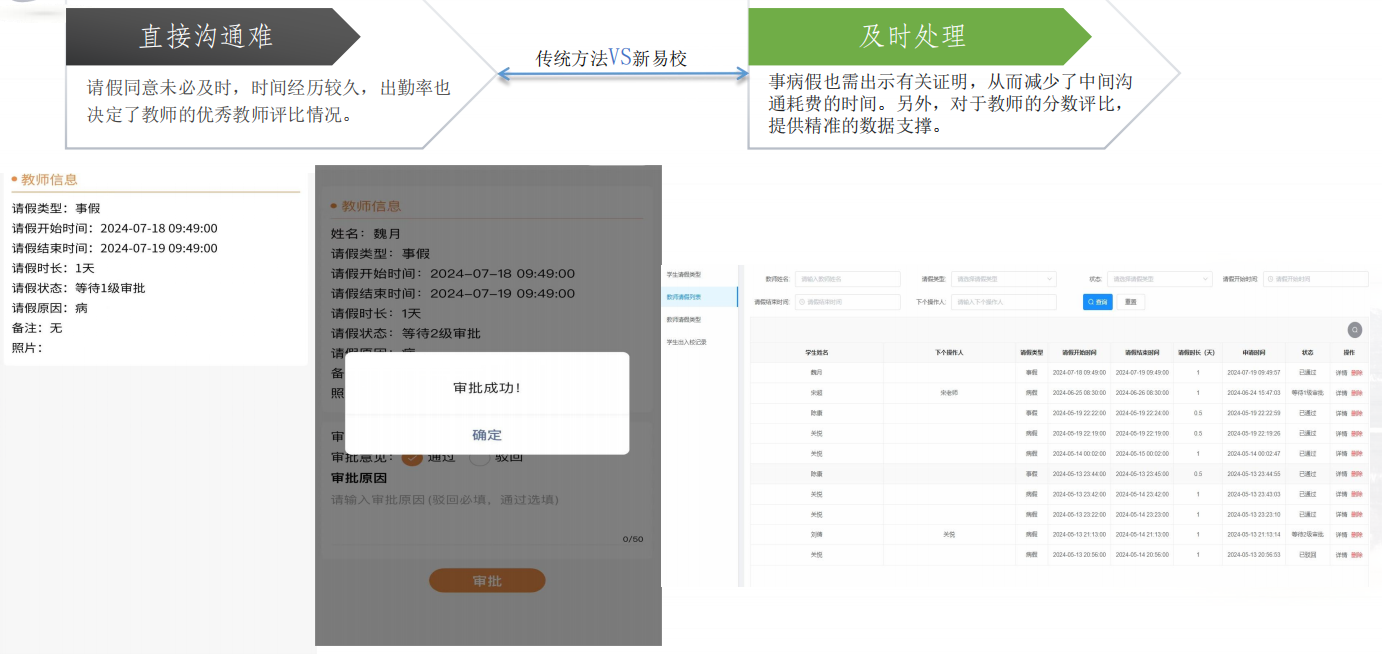Image resolution: width=1382 pixels, height=654 pixels.
Task: Click 删除 on the 宋超 leave row
Action: [x=1357, y=393]
